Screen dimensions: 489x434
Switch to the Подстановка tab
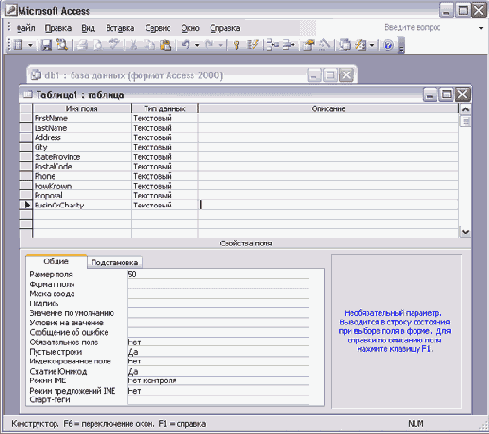click(115, 262)
